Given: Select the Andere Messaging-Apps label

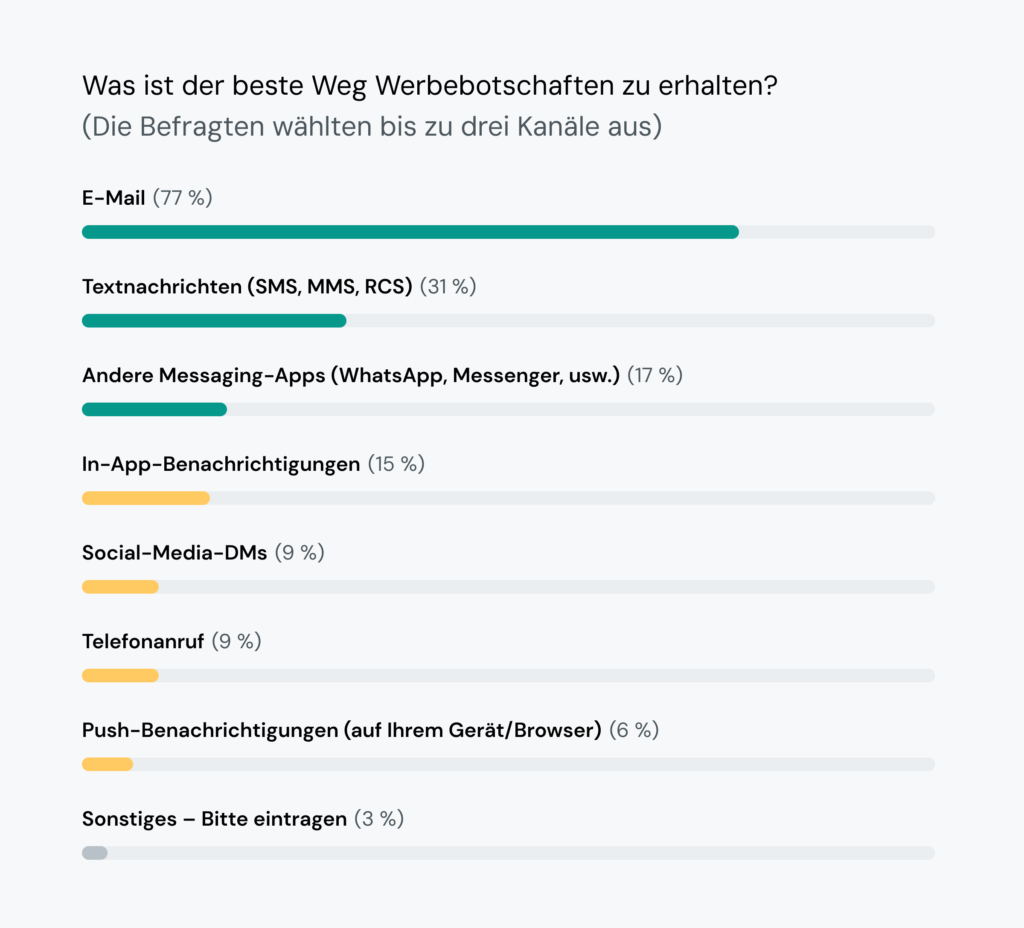Looking at the screenshot, I should (x=351, y=375).
